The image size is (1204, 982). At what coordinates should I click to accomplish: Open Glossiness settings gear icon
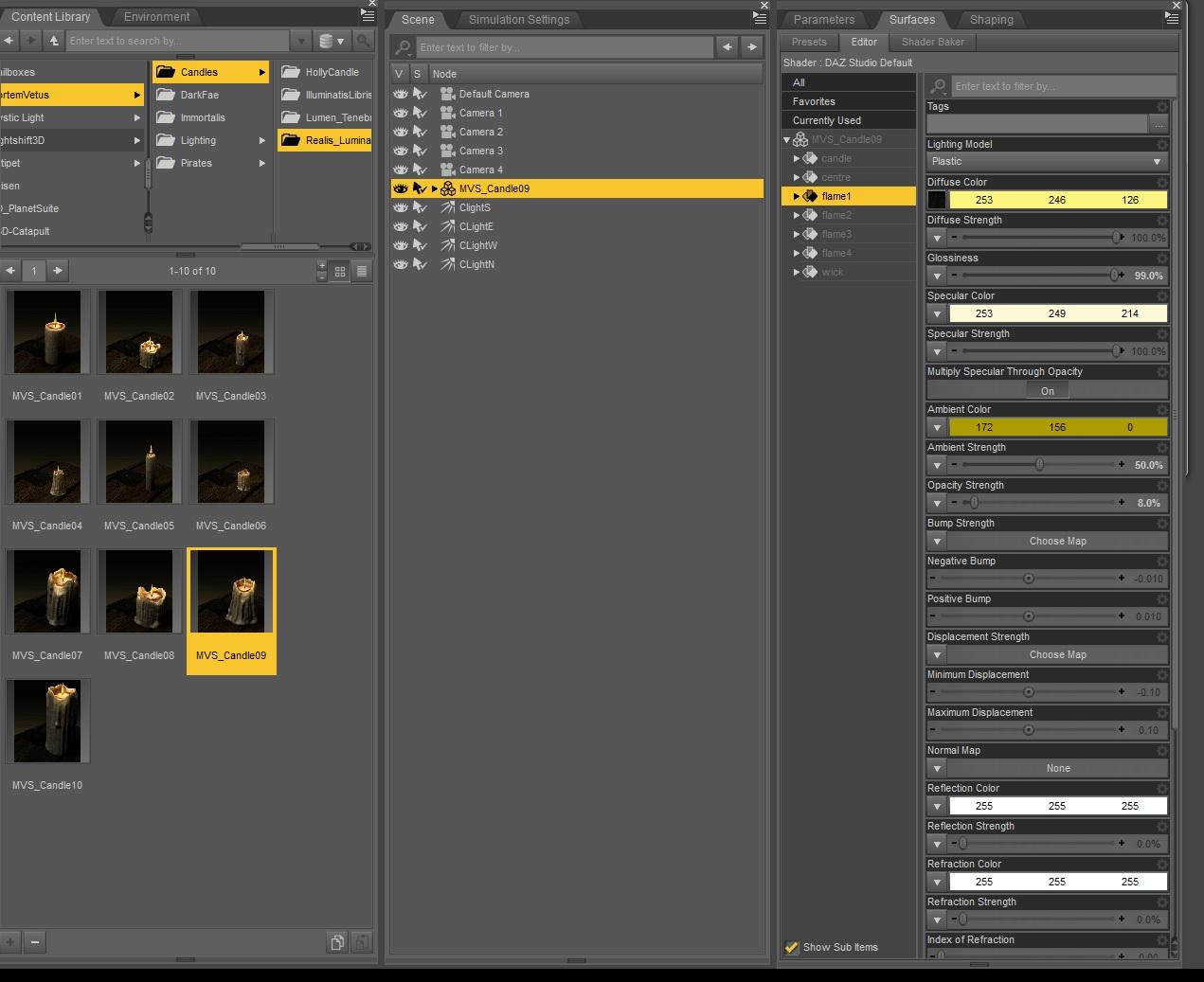[1162, 258]
